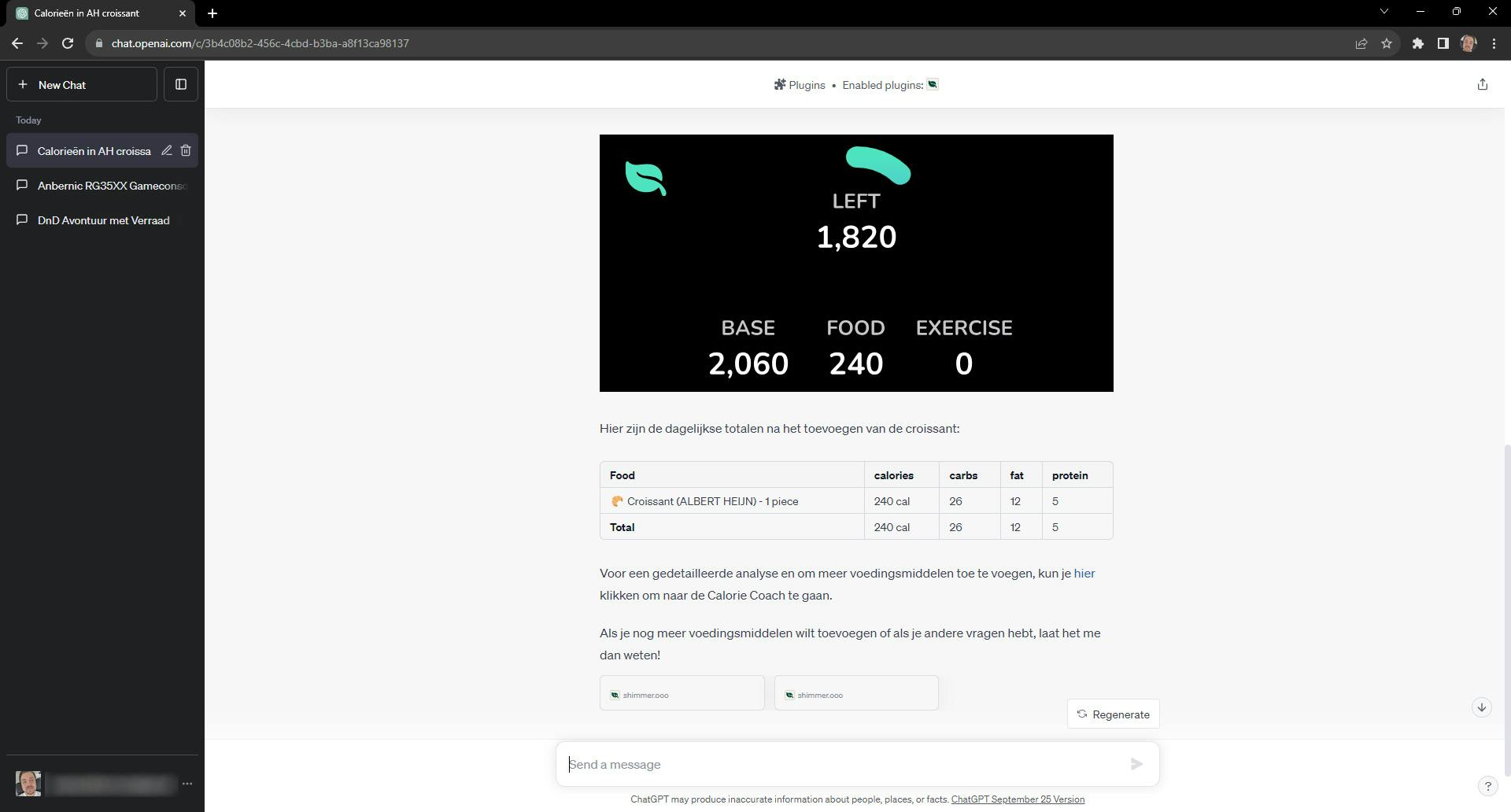Click the New Chat button
The width and height of the screenshot is (1511, 812).
(x=82, y=84)
